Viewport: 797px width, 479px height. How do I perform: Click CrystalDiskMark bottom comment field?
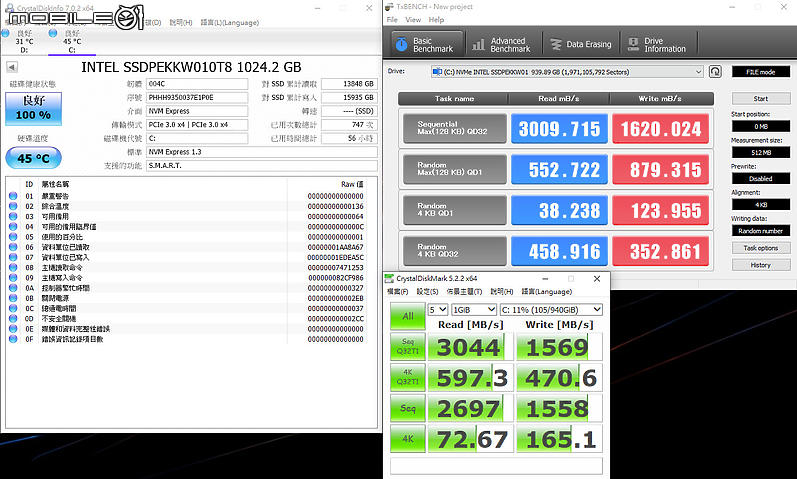tap(497, 466)
